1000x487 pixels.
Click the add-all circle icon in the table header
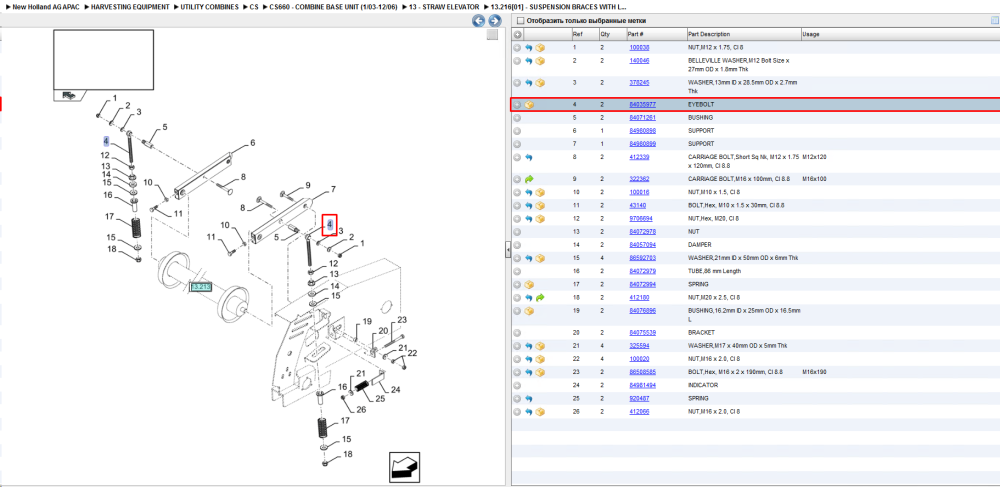click(518, 34)
